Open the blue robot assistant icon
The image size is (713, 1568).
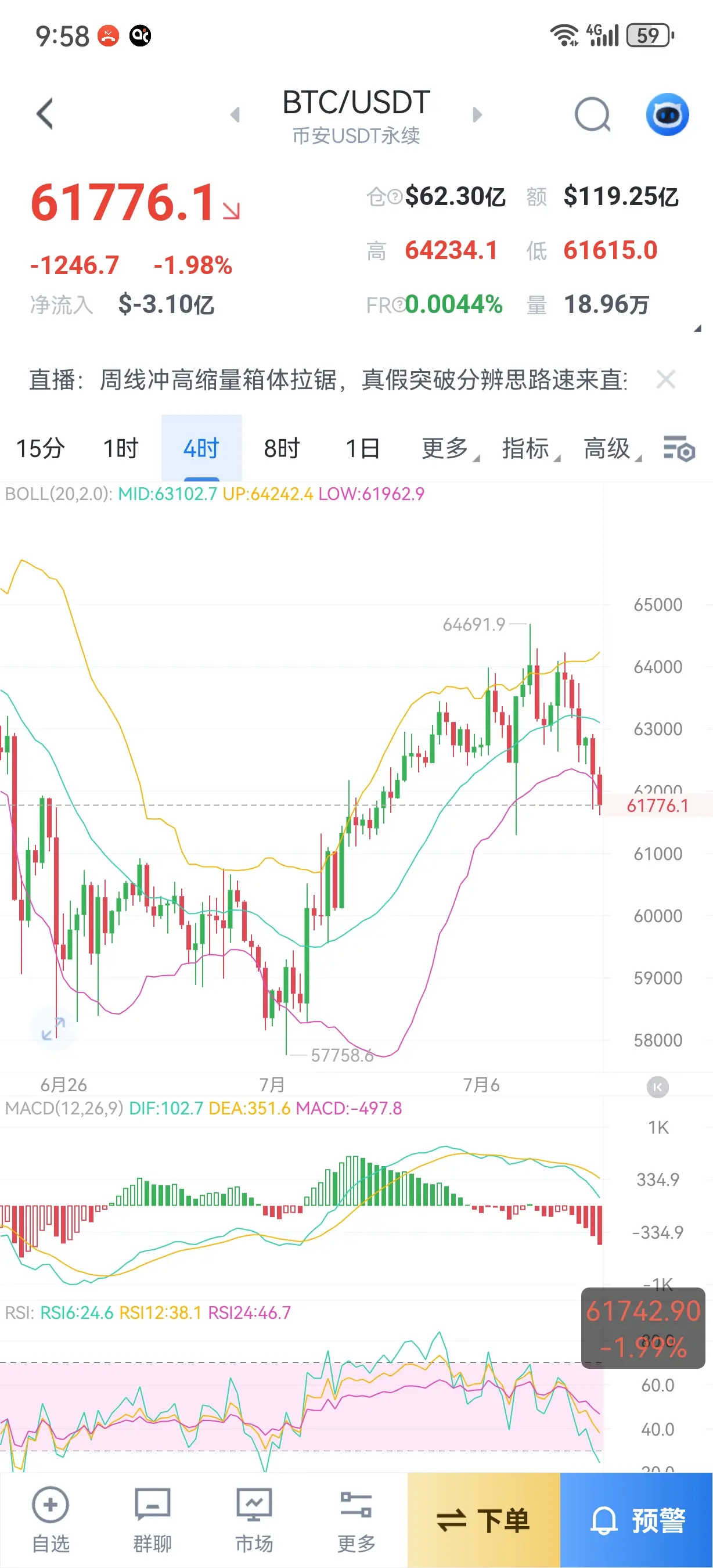point(667,114)
